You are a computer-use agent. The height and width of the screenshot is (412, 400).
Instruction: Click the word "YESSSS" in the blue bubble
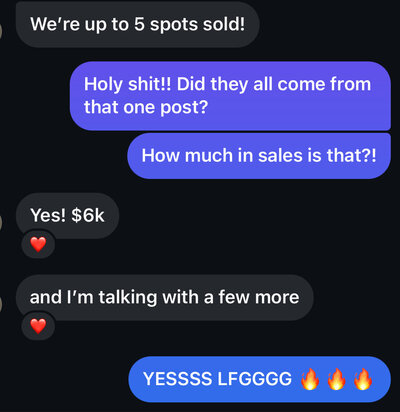[x=177, y=379]
